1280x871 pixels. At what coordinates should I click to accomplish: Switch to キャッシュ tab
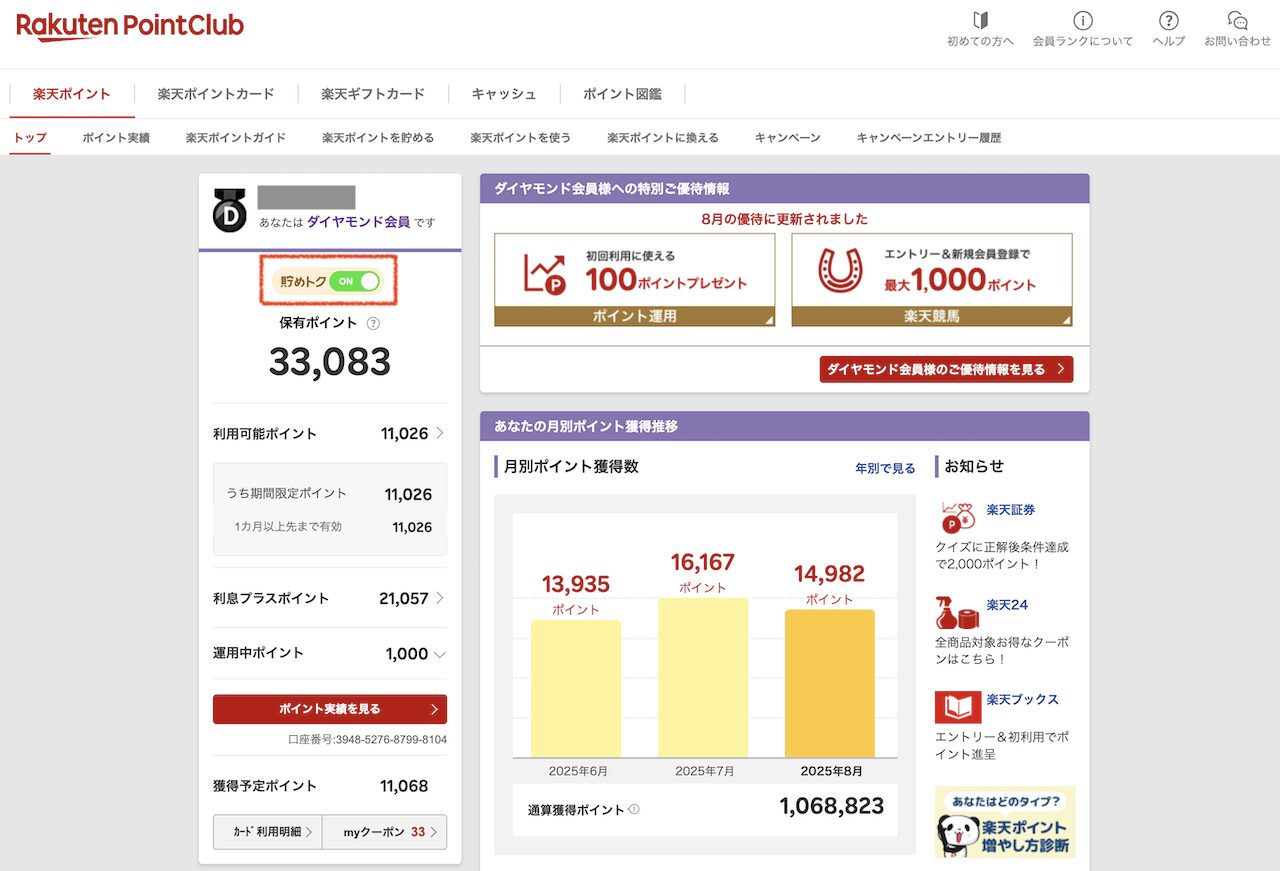click(x=504, y=94)
